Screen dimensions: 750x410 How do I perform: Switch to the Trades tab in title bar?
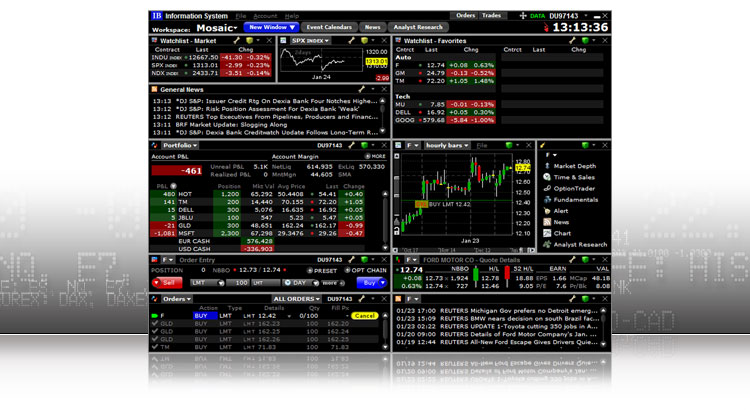coord(491,15)
